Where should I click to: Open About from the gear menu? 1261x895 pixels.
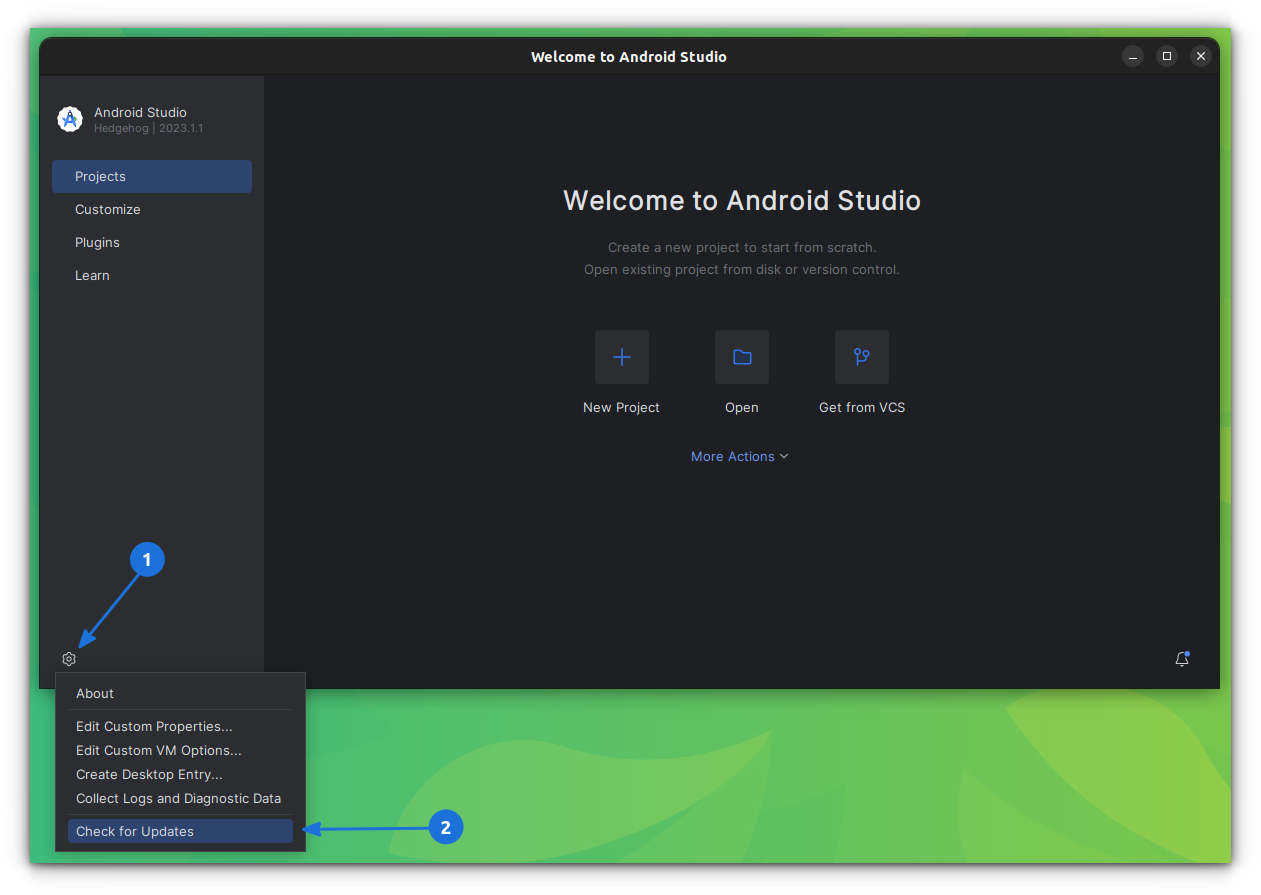tap(94, 693)
